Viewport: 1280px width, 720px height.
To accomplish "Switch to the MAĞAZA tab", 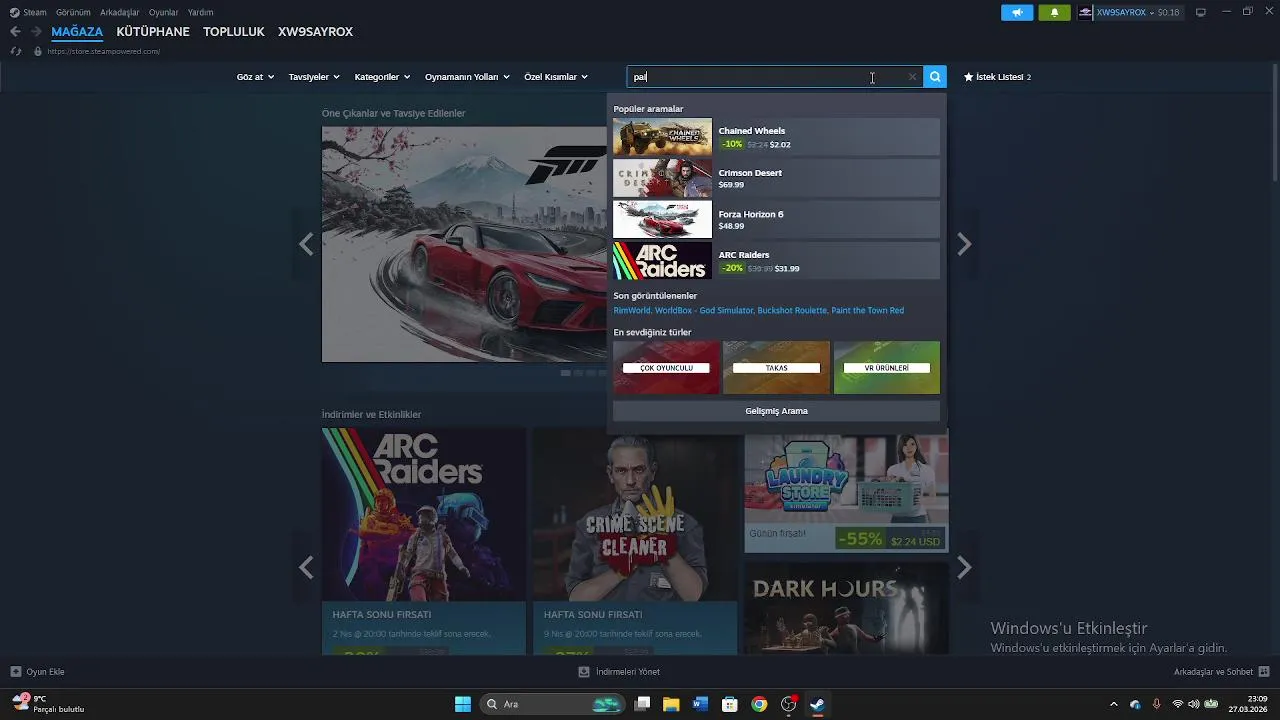I will click(77, 32).
